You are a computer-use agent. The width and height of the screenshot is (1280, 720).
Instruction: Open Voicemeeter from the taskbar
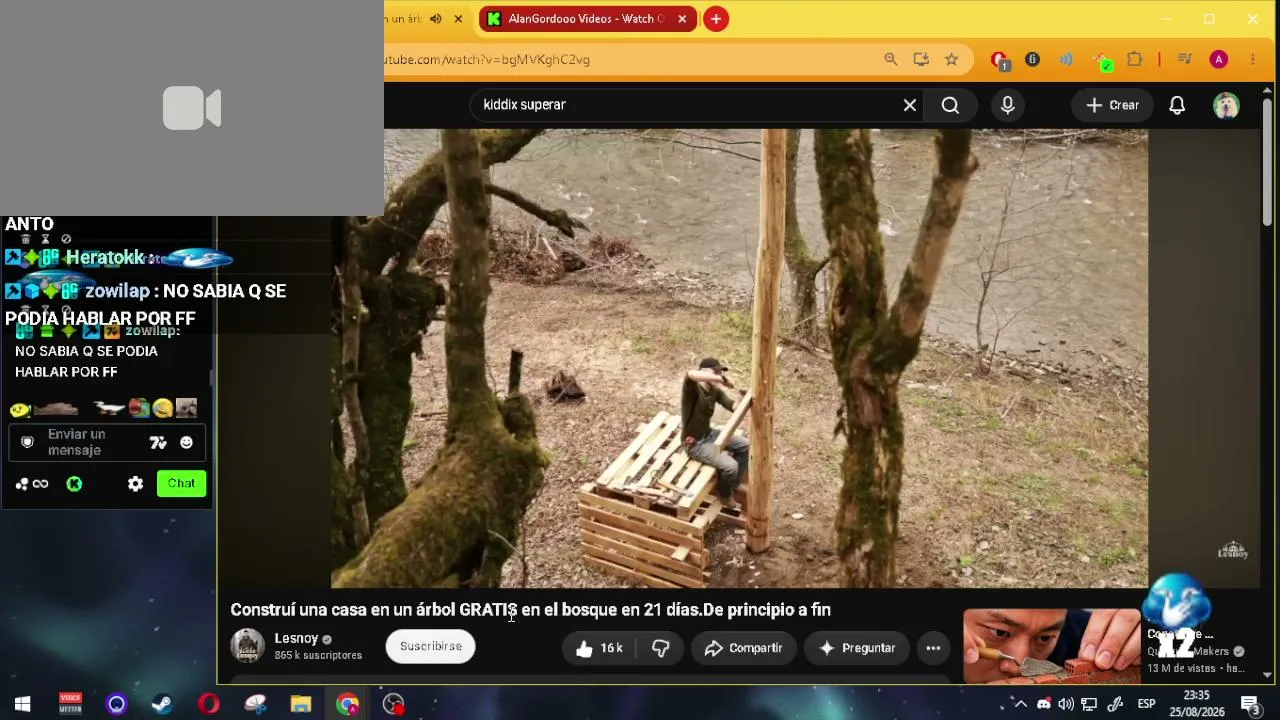pos(70,704)
